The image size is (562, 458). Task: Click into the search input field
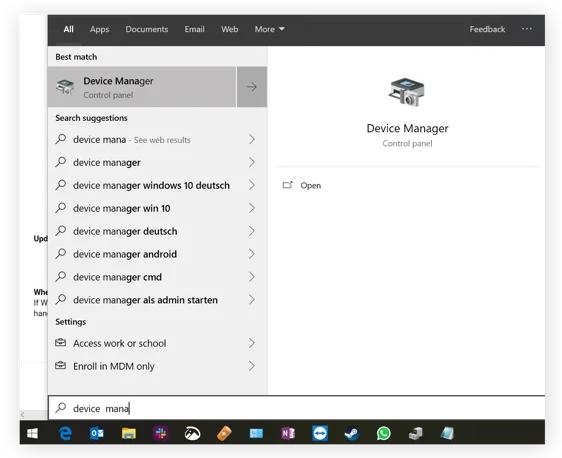click(x=296, y=408)
